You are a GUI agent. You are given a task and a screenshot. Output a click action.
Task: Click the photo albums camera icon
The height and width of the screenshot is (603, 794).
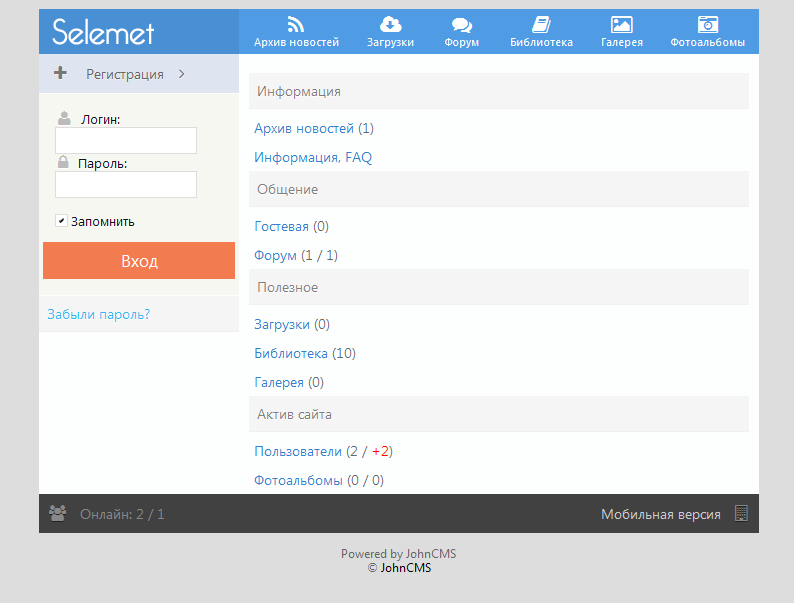pyautogui.click(x=707, y=24)
